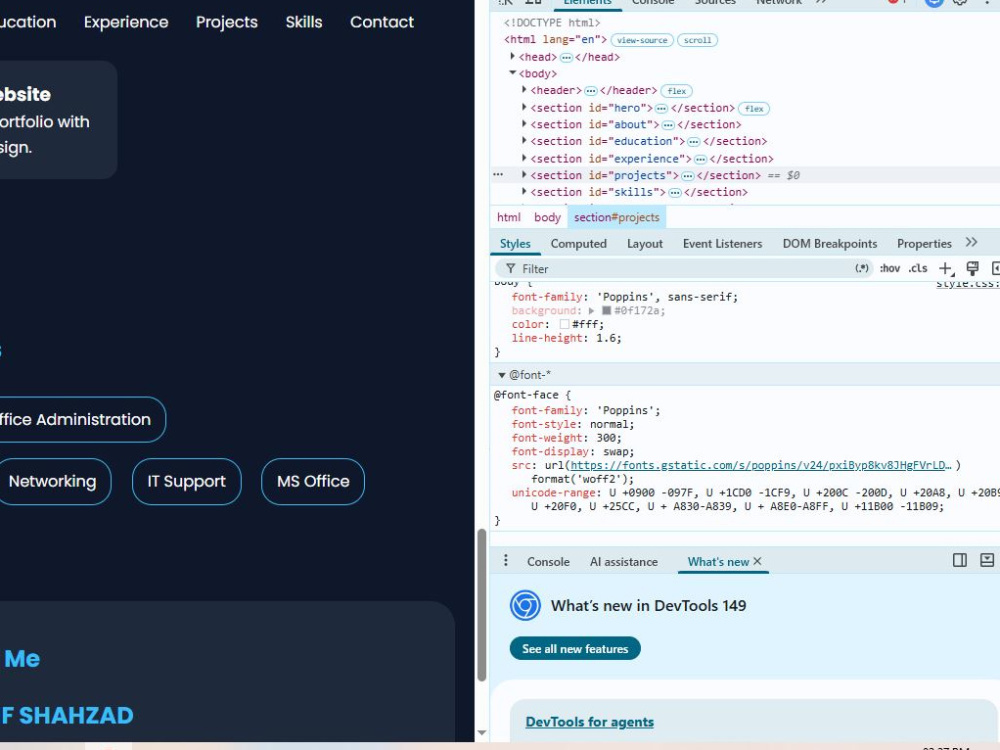Toggle regex filter icon in Styles

point(862,268)
